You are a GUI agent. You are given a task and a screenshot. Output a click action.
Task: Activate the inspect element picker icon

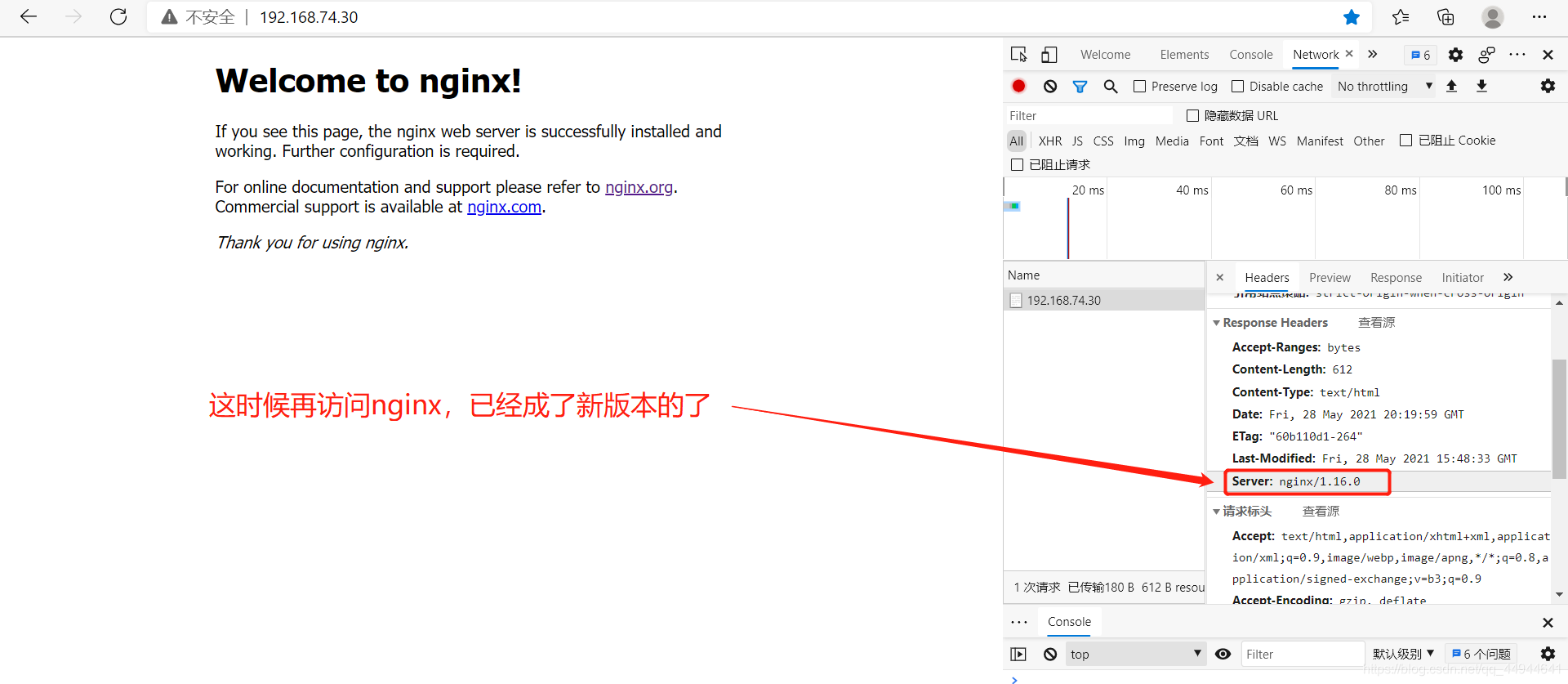1018,55
